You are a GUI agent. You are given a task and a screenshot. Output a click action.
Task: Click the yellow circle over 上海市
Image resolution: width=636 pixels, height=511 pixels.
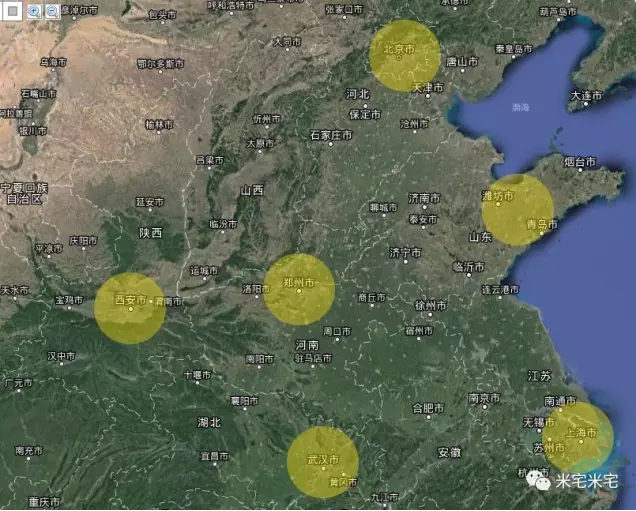[x=578, y=437]
